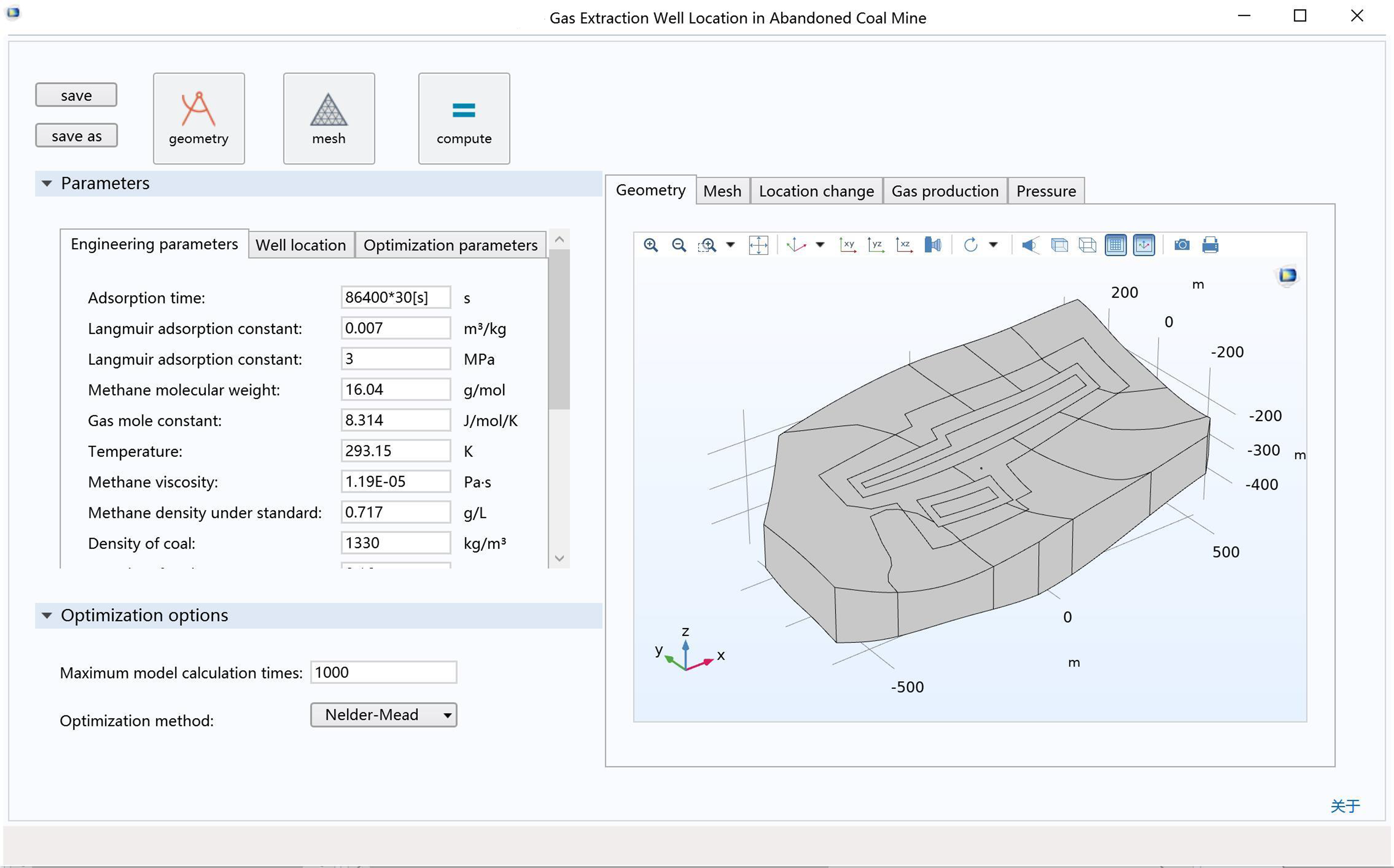The width and height of the screenshot is (1394, 868).
Task: Open the Well location tab
Action: [301, 245]
